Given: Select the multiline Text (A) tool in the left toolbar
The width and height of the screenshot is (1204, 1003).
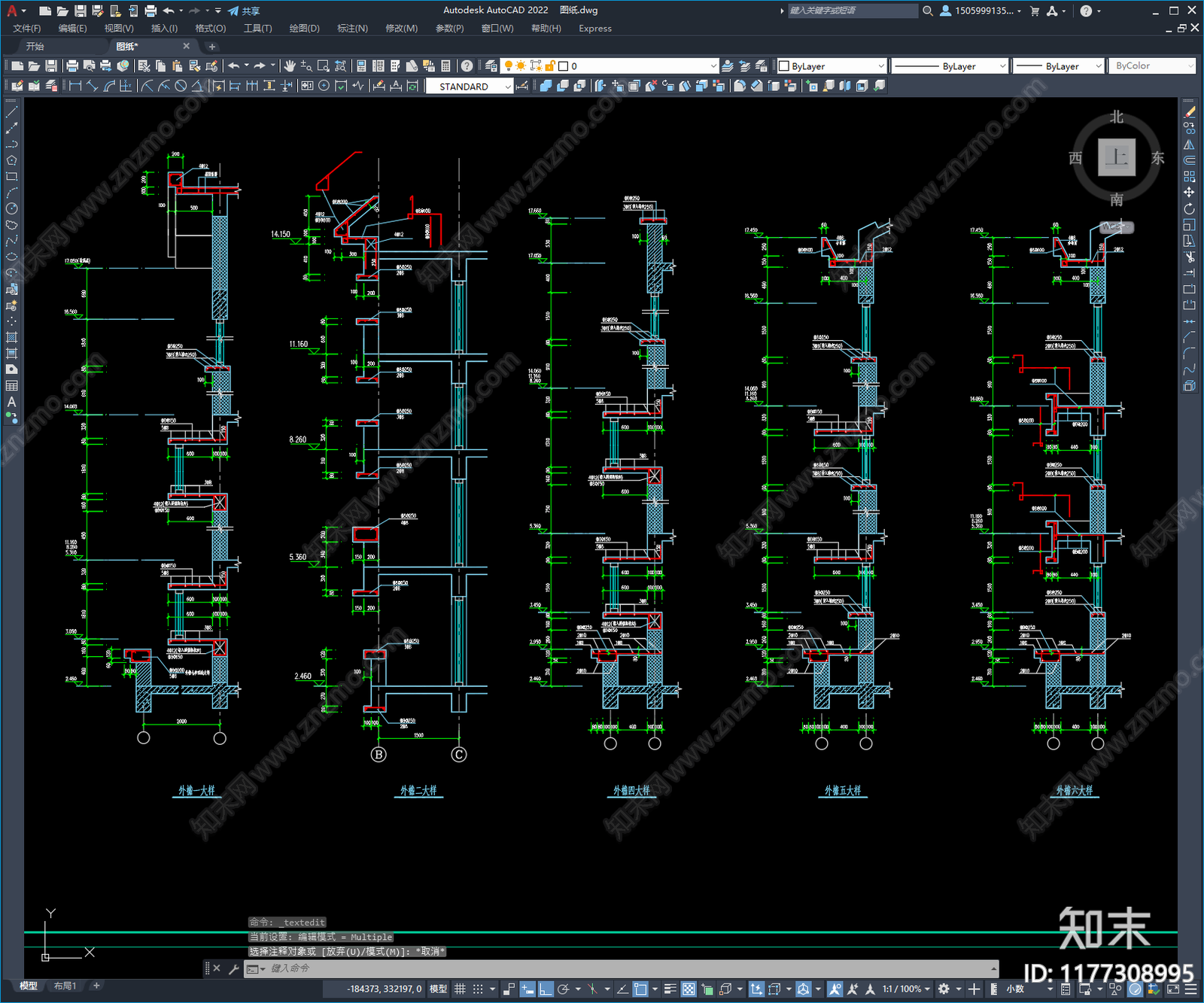Looking at the screenshot, I should (11, 402).
